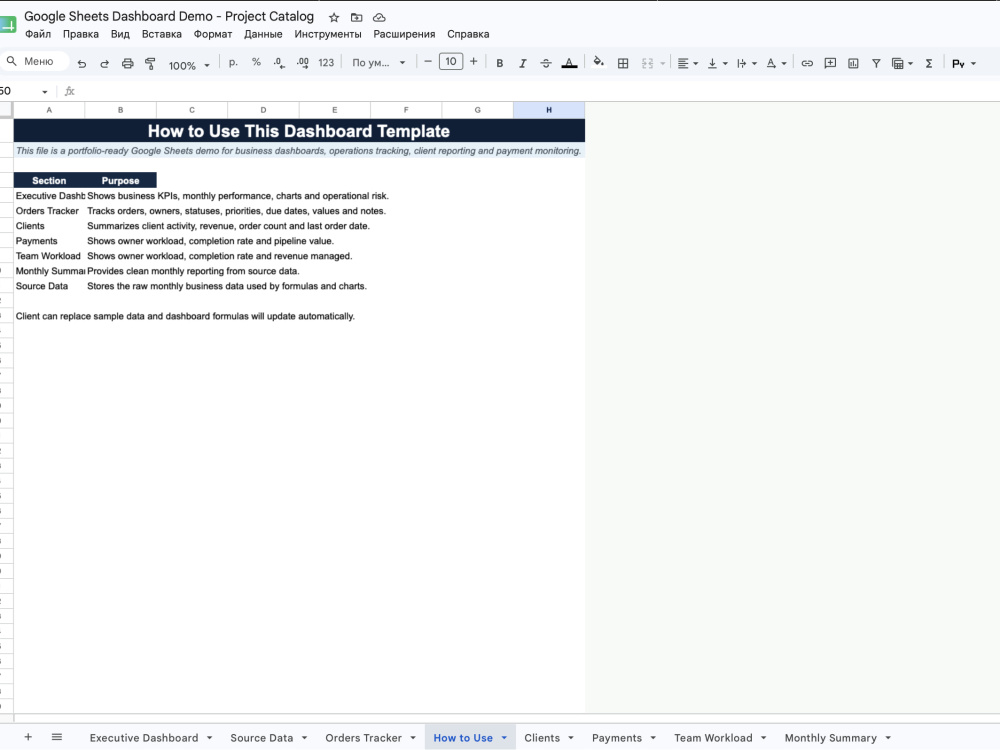This screenshot has height=750, width=1000.
Task: Switch to Payments tab
Action: tap(617, 738)
